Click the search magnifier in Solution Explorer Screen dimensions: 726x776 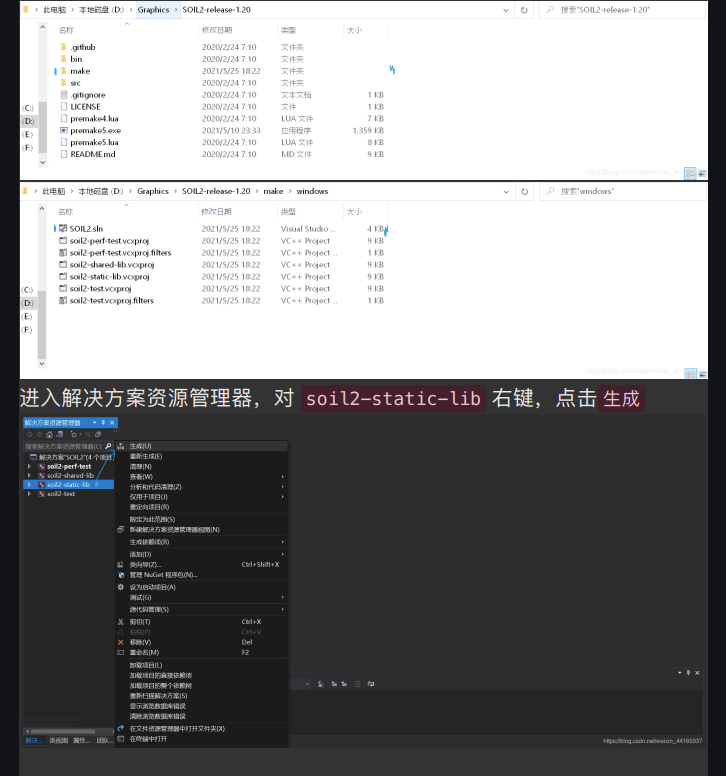(108, 446)
